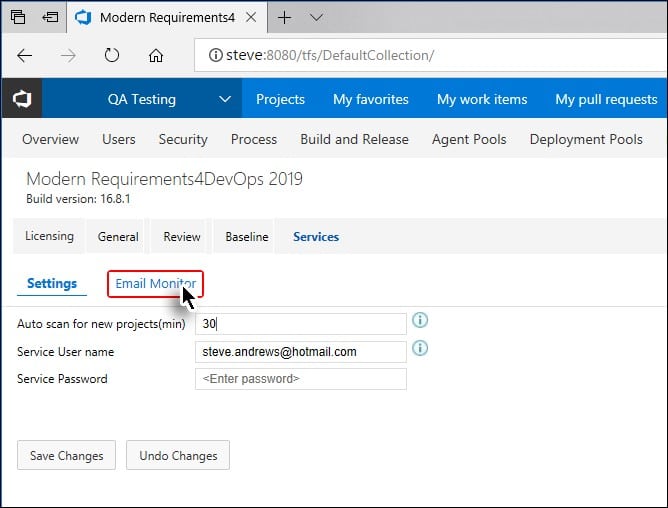Image resolution: width=668 pixels, height=508 pixels.
Task: Go to the Users admin page
Action: 119,139
